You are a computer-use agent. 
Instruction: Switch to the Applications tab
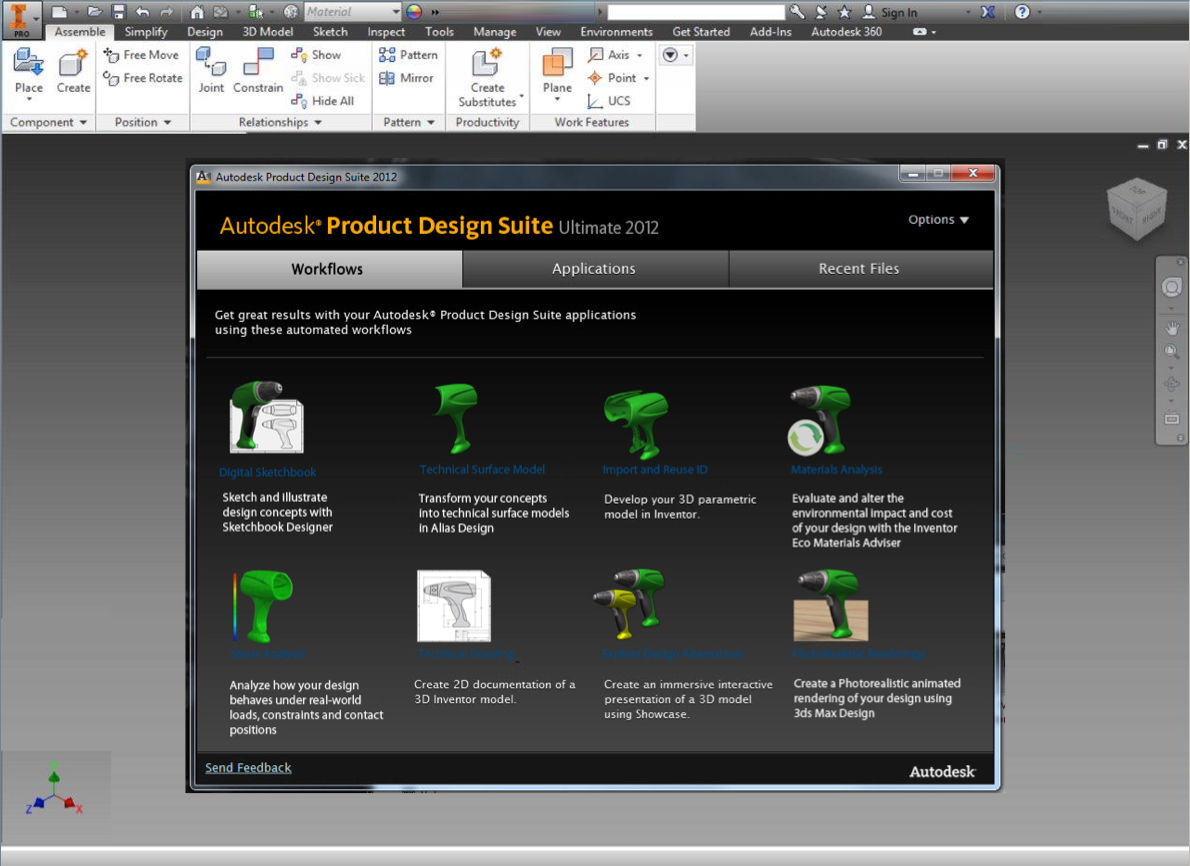[x=594, y=269]
